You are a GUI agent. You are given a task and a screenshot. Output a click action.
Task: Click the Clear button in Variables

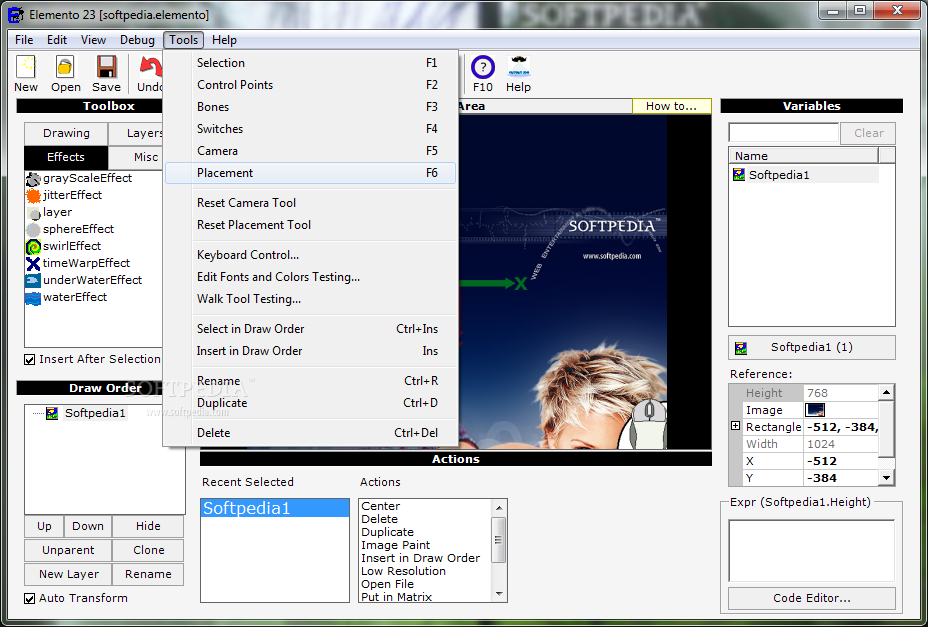click(868, 133)
